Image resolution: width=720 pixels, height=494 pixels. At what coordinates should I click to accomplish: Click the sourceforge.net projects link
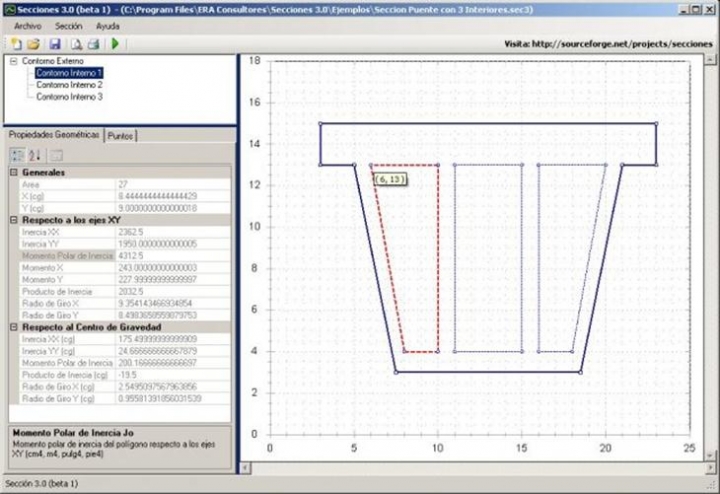[x=622, y=44]
